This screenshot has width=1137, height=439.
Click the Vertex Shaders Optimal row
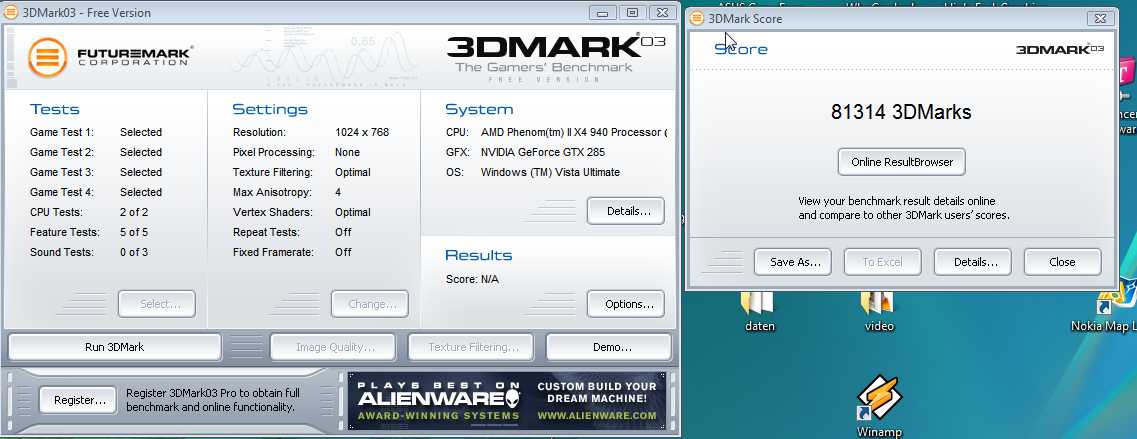pyautogui.click(x=302, y=212)
